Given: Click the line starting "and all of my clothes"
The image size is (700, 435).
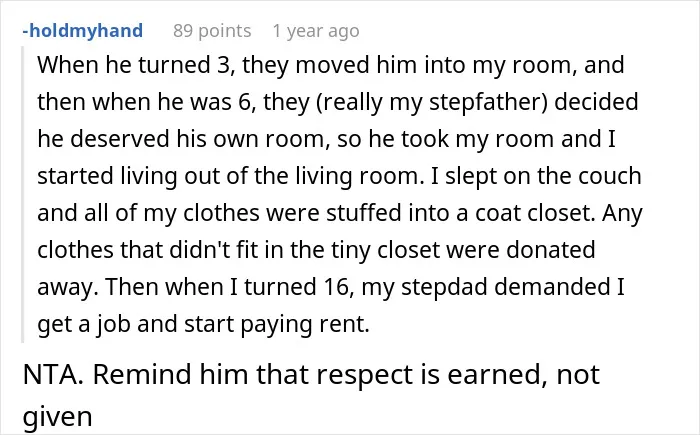Looking at the screenshot, I should (x=340, y=213).
